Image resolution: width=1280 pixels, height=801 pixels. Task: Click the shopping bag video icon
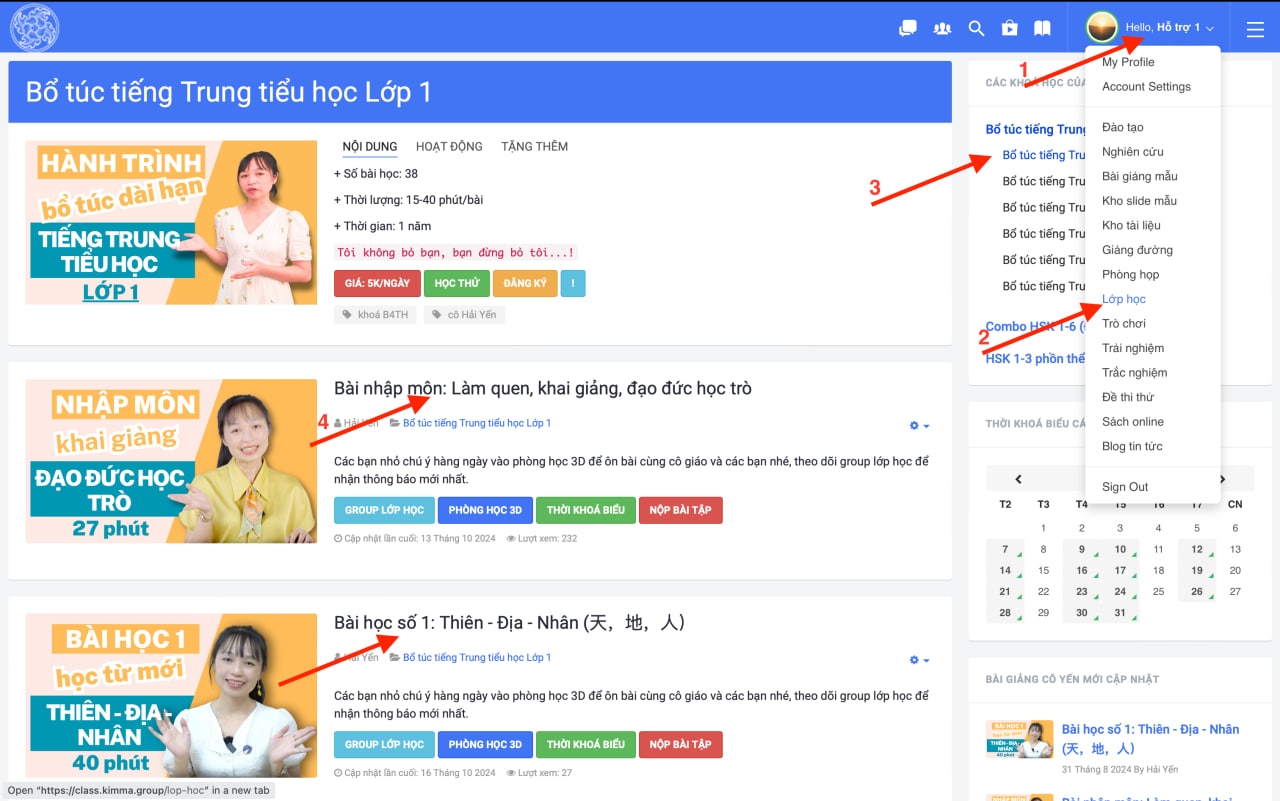coord(1010,28)
